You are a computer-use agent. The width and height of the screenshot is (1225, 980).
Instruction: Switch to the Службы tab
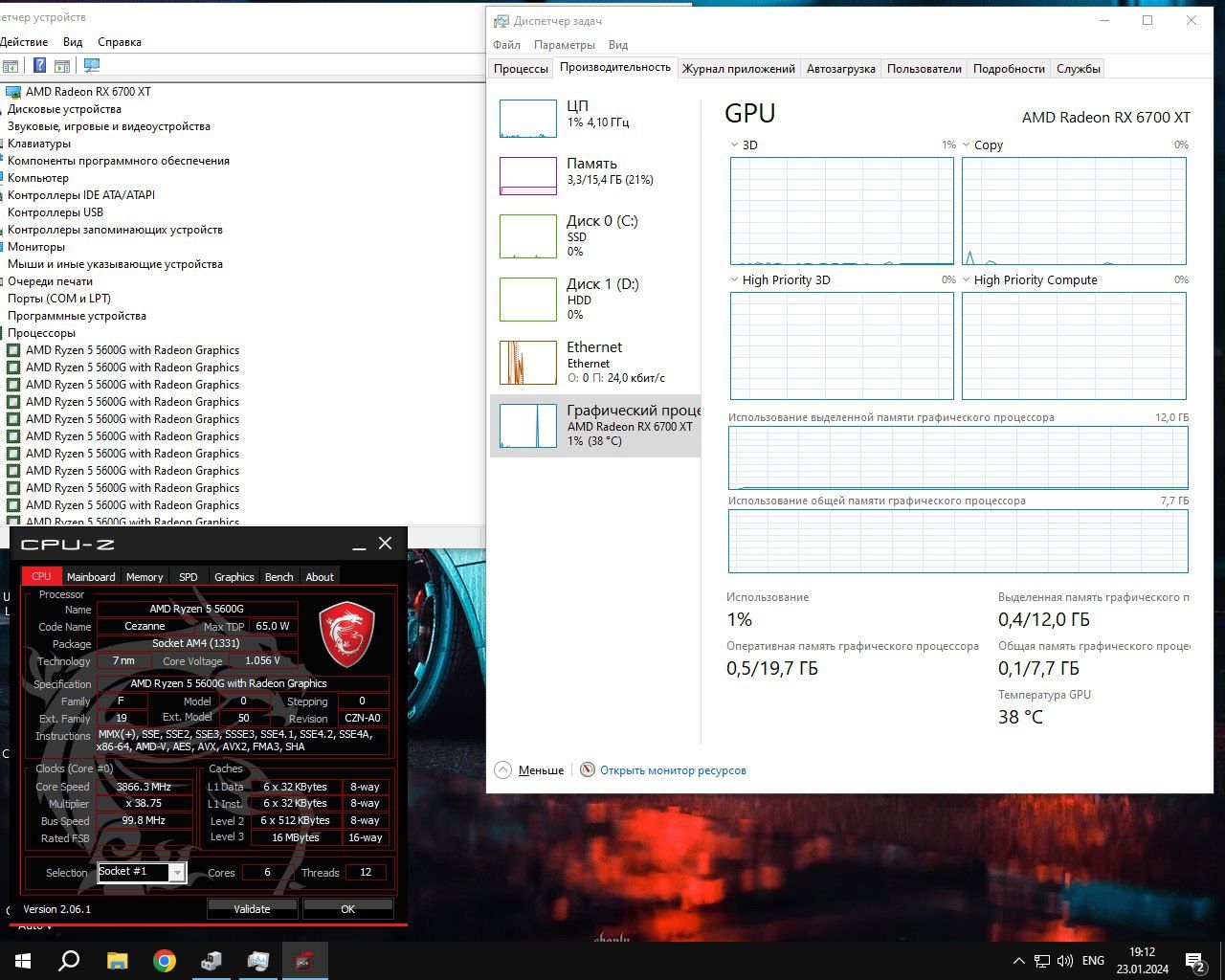pos(1078,69)
